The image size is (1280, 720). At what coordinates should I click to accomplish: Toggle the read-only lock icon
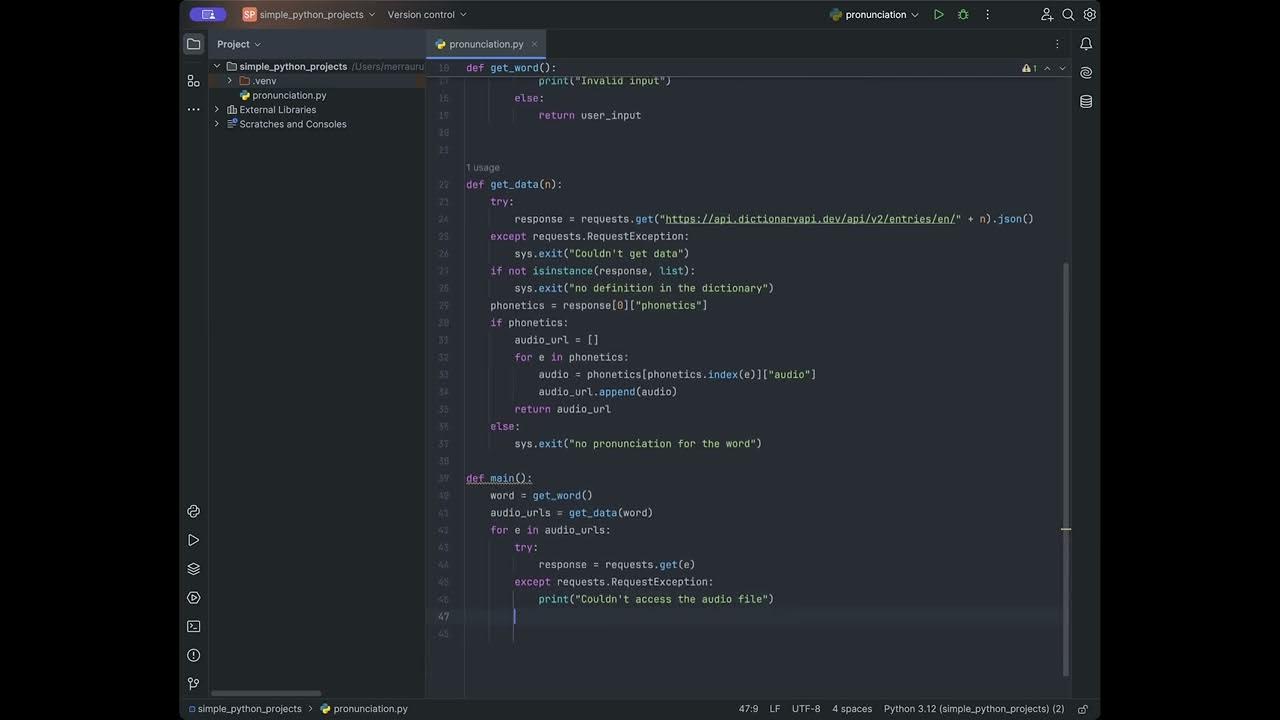click(x=1083, y=709)
